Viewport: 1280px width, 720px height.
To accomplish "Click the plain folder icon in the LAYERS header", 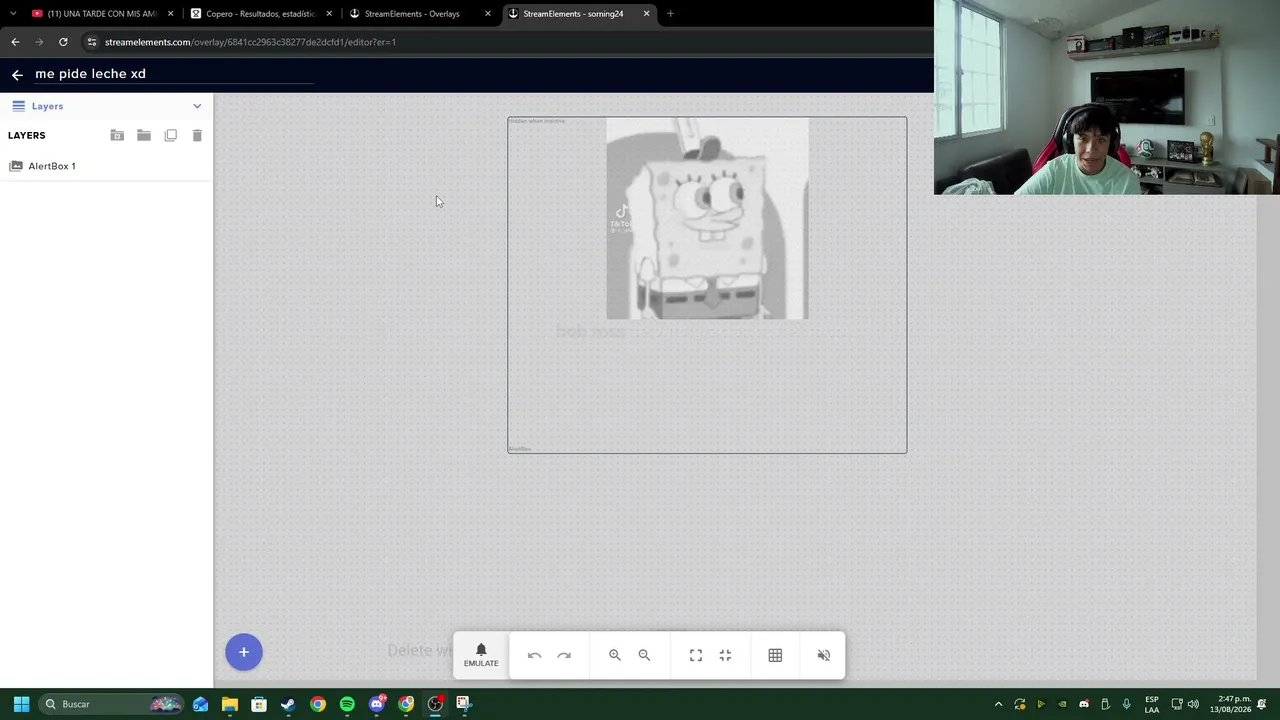I will click(144, 135).
